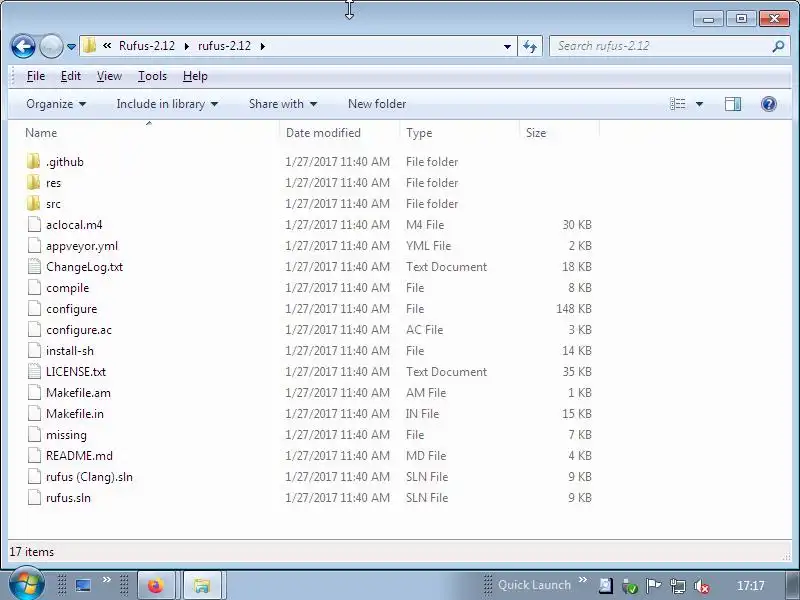Click the 17:17 taskbar clock
The width and height of the screenshot is (800, 600).
(x=751, y=586)
